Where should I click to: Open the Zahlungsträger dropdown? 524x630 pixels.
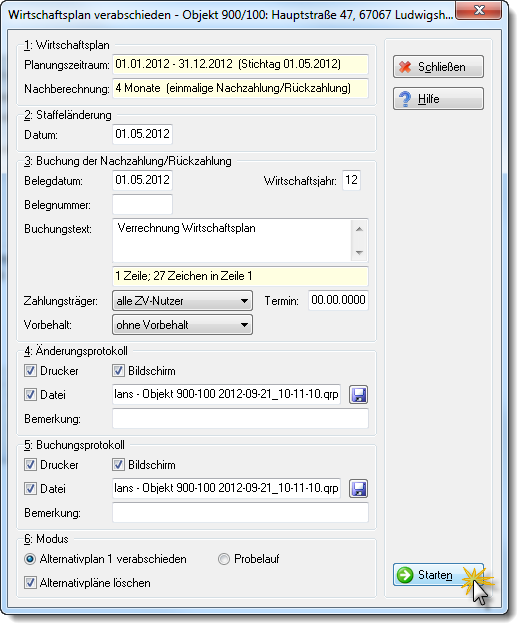[x=182, y=301]
